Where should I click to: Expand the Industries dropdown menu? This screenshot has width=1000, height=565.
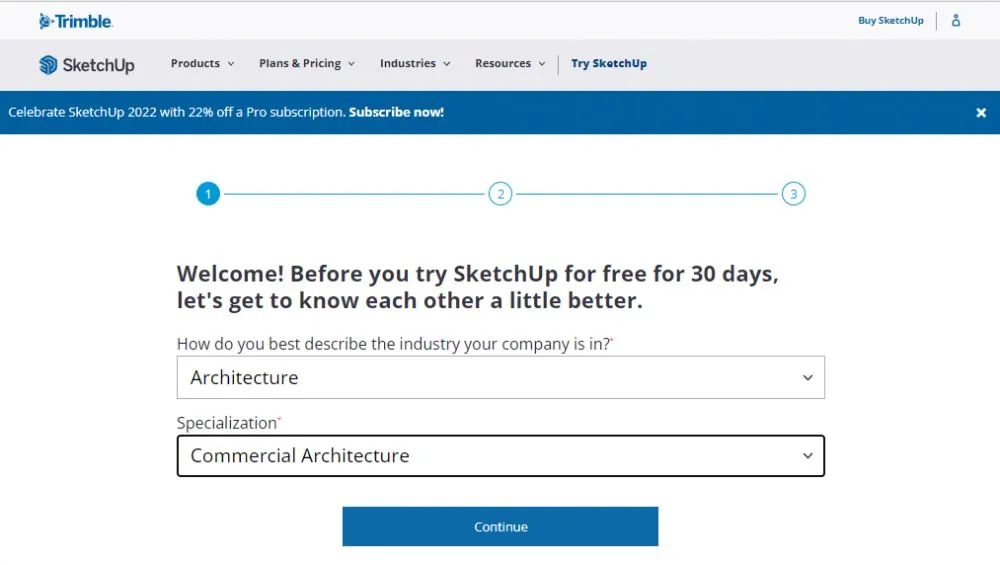414,64
